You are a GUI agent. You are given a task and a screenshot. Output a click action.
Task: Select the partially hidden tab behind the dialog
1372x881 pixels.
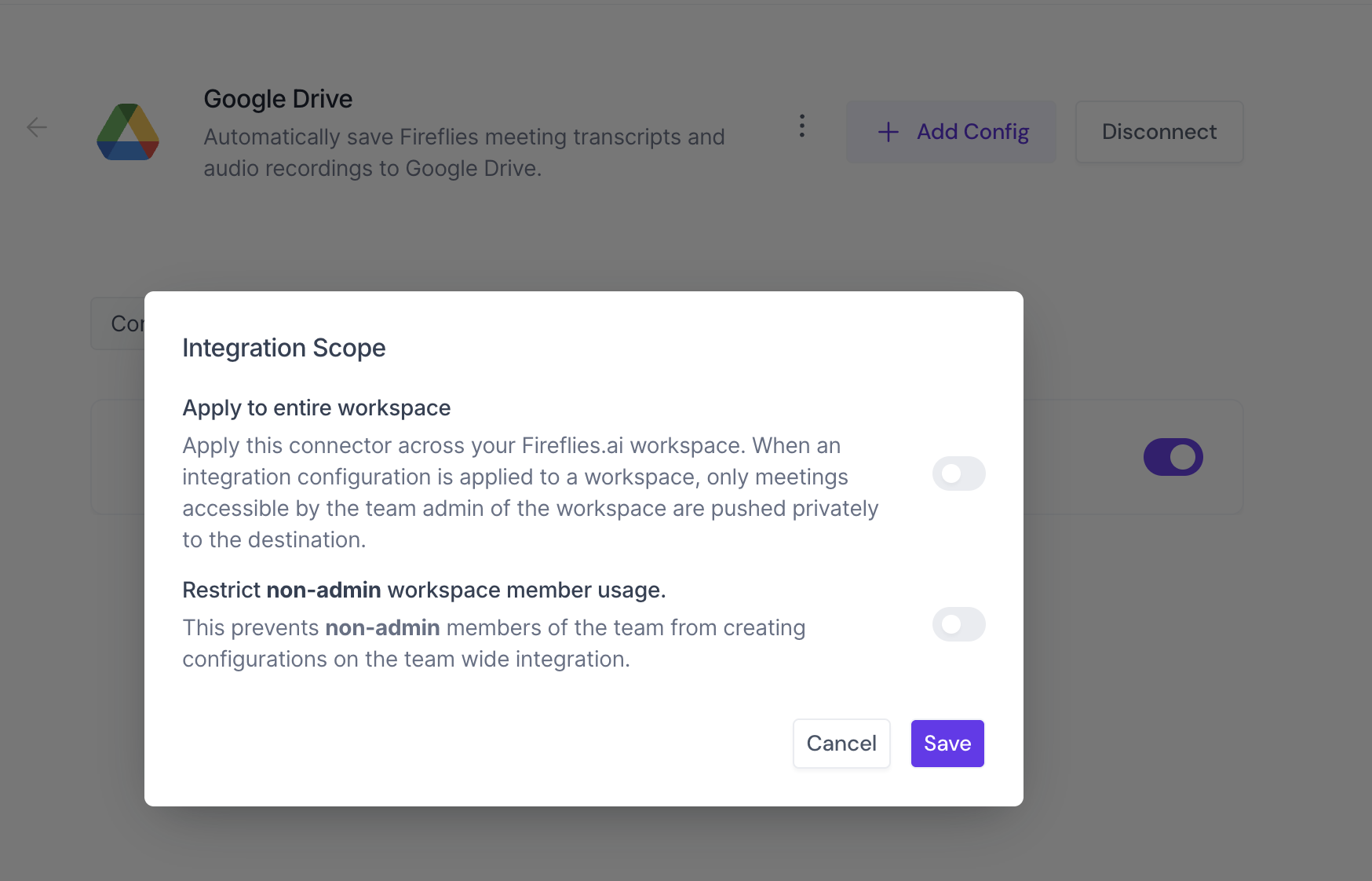click(x=119, y=324)
